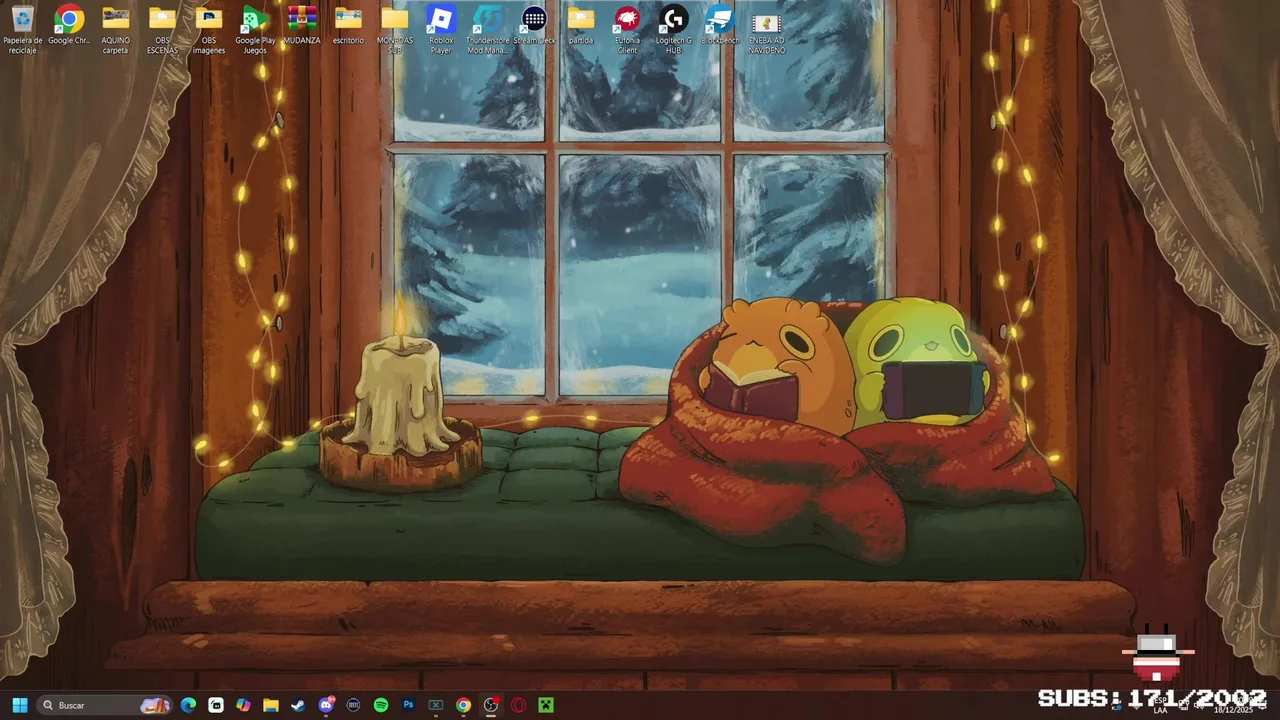Image resolution: width=1280 pixels, height=720 pixels.
Task: Open Steam from the taskbar
Action: point(298,705)
